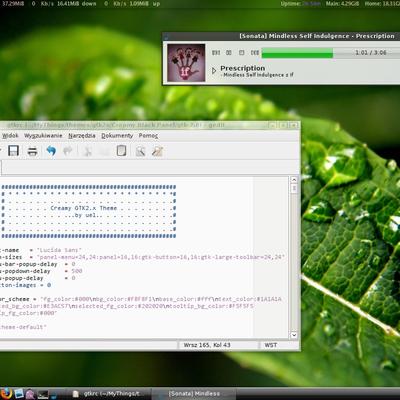Print the document from gedit toolbar
400x400 pixels.
click(x=32, y=151)
